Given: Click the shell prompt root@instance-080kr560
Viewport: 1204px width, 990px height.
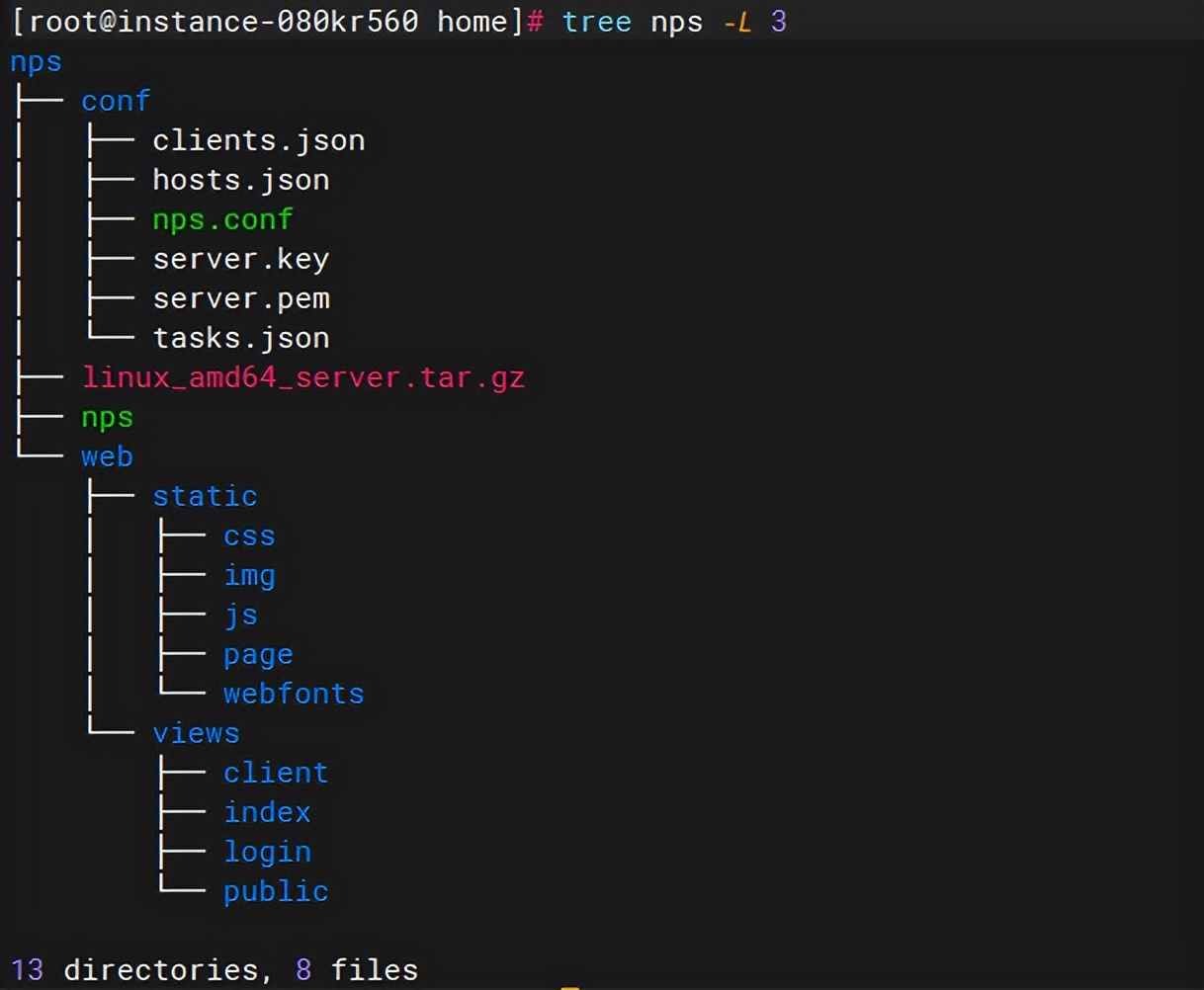Looking at the screenshot, I should click(223, 22).
